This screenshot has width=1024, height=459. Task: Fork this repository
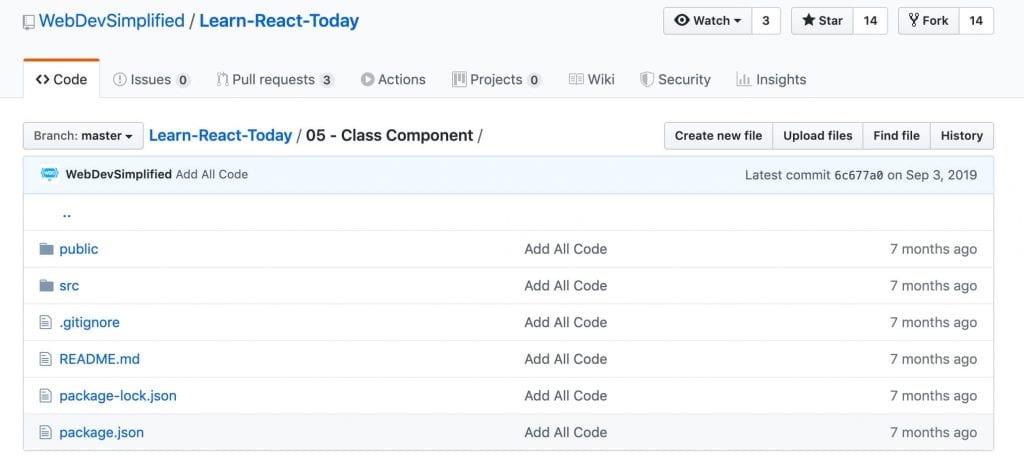929,21
